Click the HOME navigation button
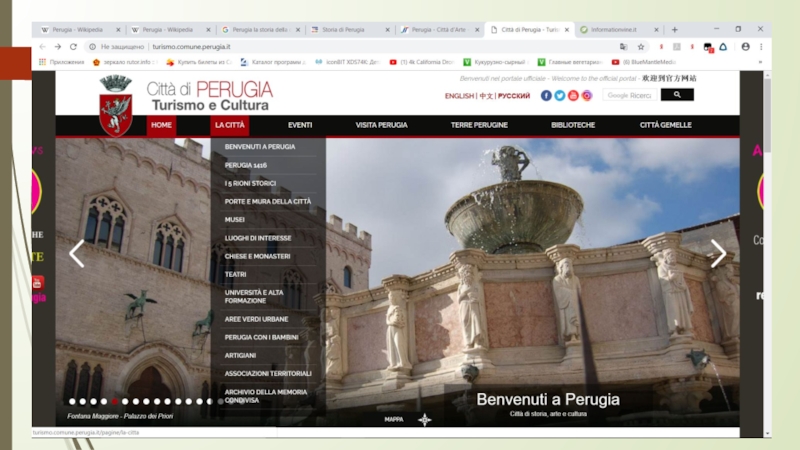This screenshot has width=800, height=450. [161, 126]
